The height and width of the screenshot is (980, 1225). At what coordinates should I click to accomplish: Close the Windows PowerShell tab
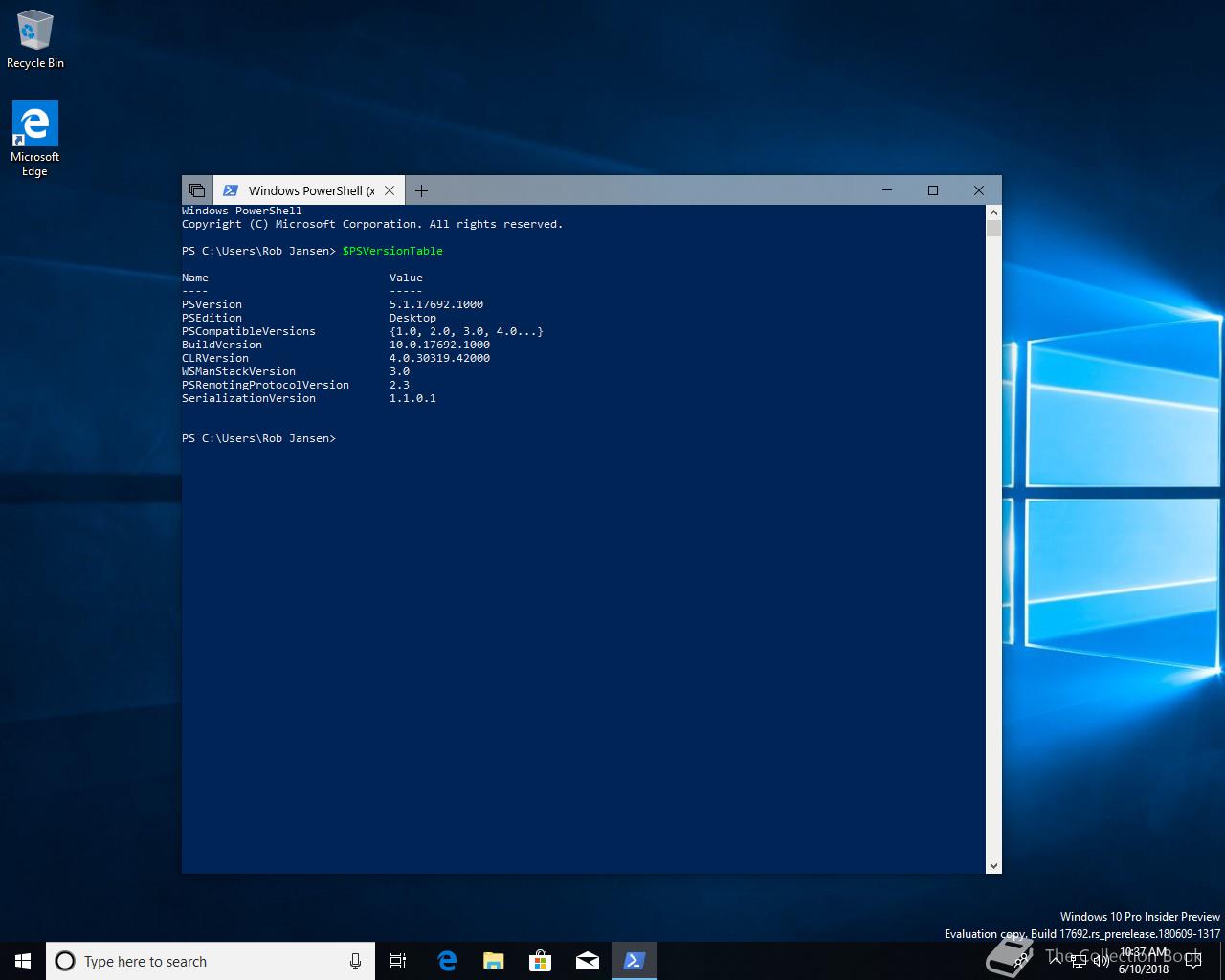click(x=390, y=190)
